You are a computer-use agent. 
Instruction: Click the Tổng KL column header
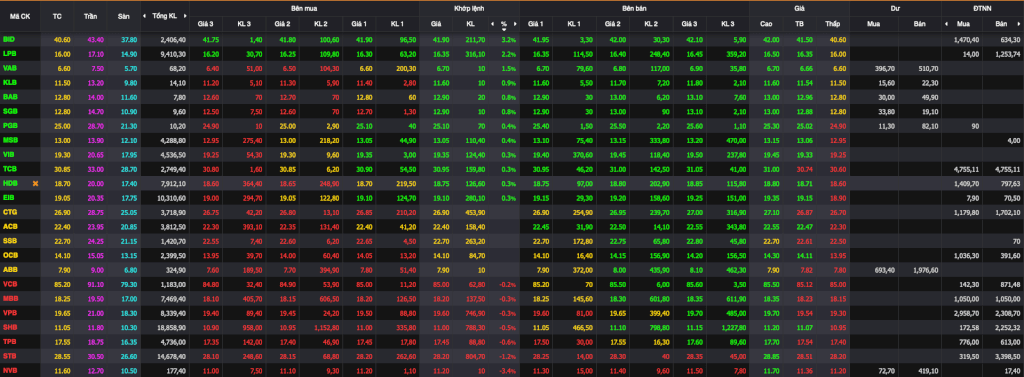click(164, 16)
